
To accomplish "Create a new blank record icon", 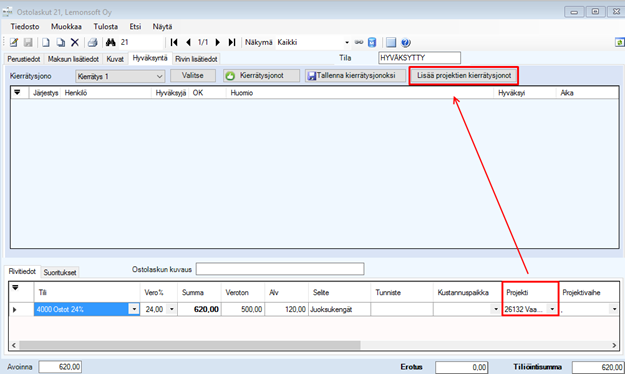I will tap(46, 42).
